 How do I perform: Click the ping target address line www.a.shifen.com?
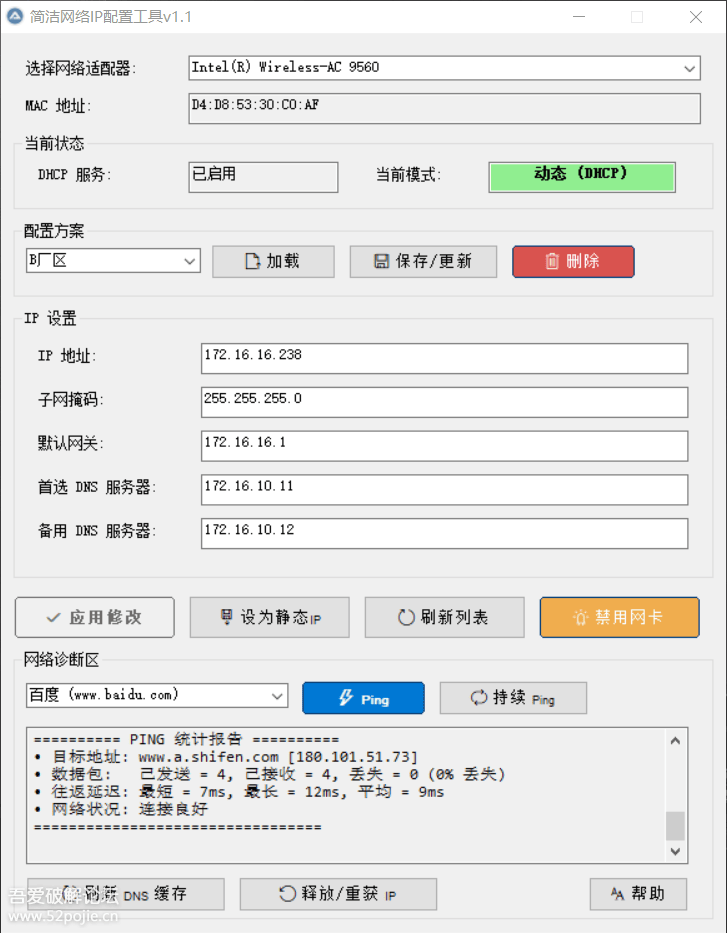coord(226,757)
